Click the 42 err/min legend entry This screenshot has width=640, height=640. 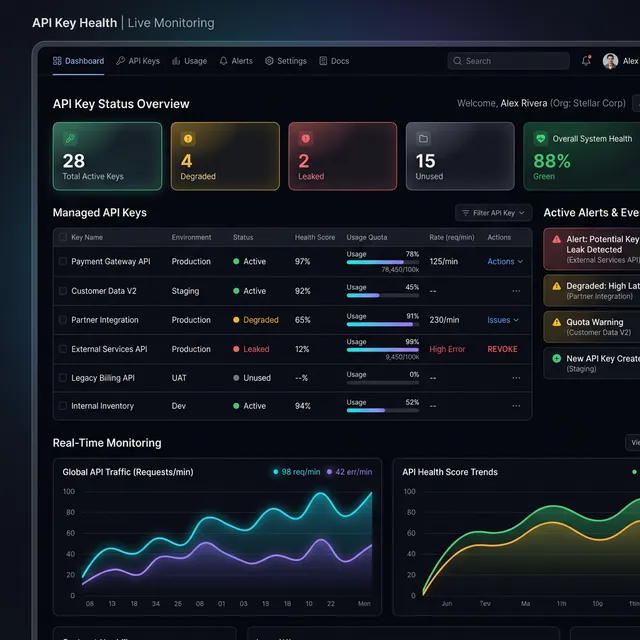tap(349, 472)
